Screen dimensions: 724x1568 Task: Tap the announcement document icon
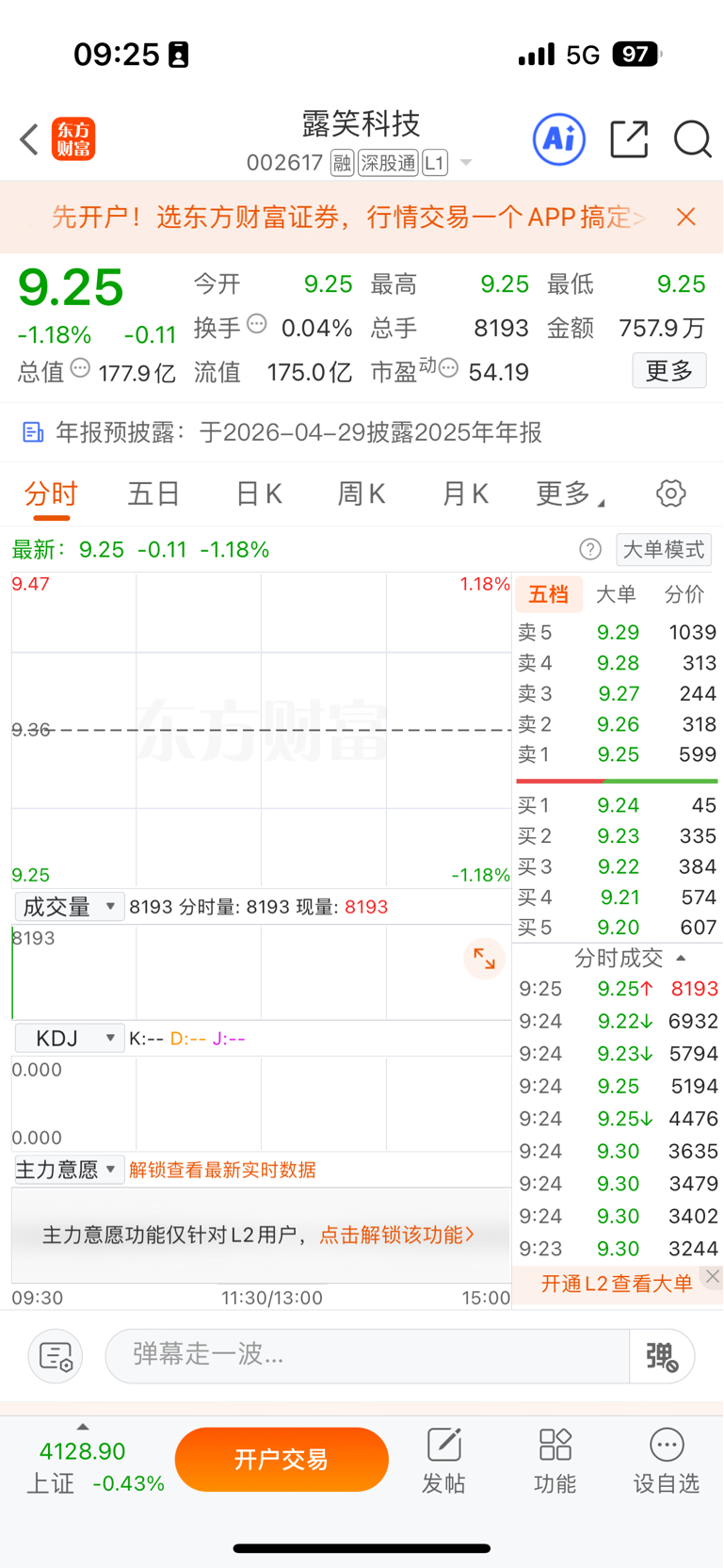(33, 432)
